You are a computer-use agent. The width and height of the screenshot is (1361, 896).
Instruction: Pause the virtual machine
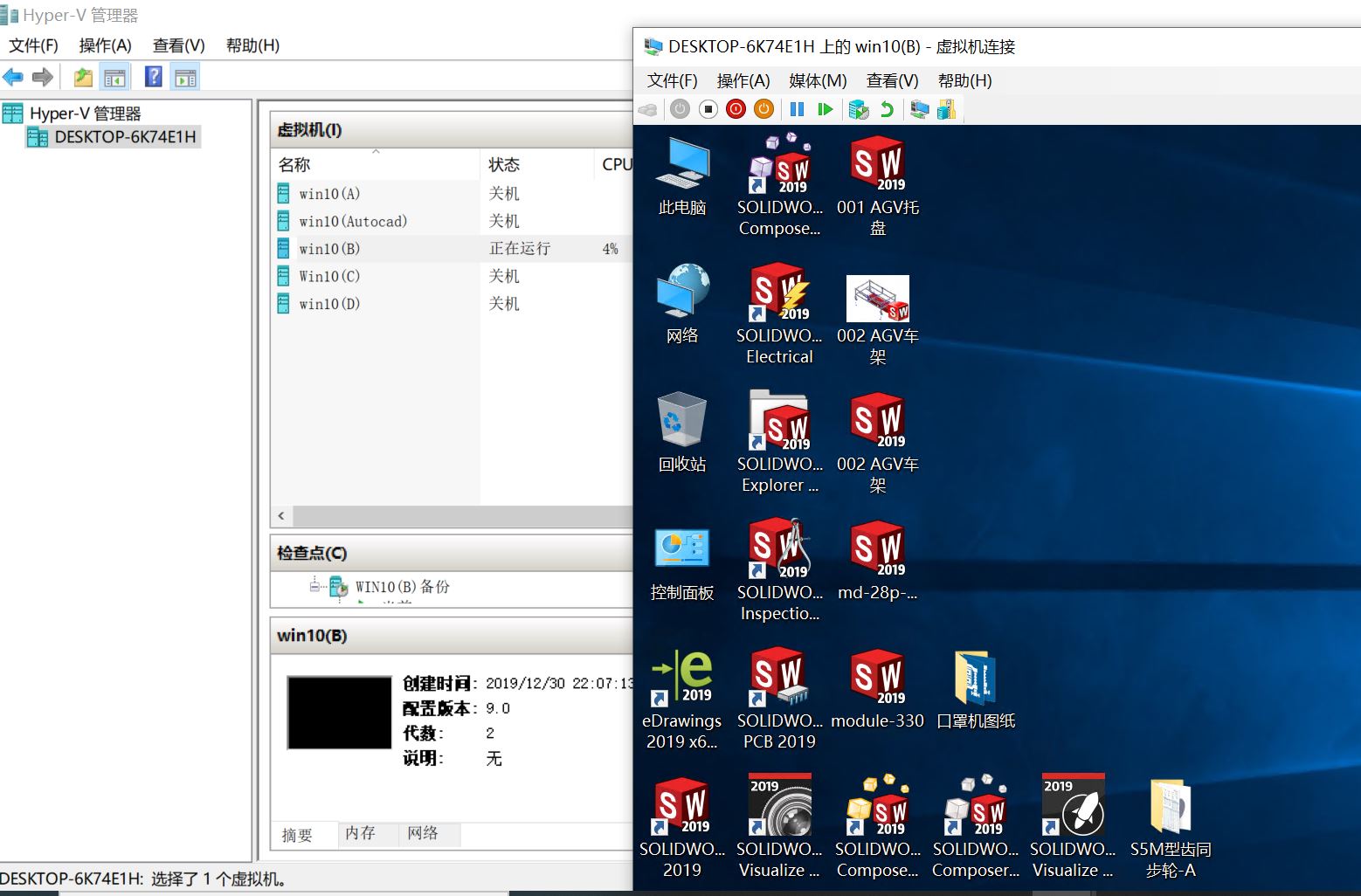point(797,109)
